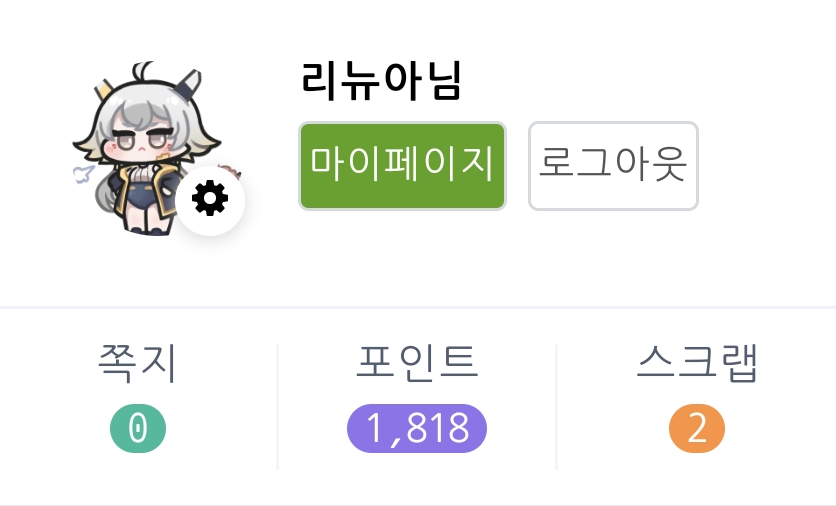Screen dimensions: 836x506
Task: Open the 포인트 points label
Action: pos(417,364)
